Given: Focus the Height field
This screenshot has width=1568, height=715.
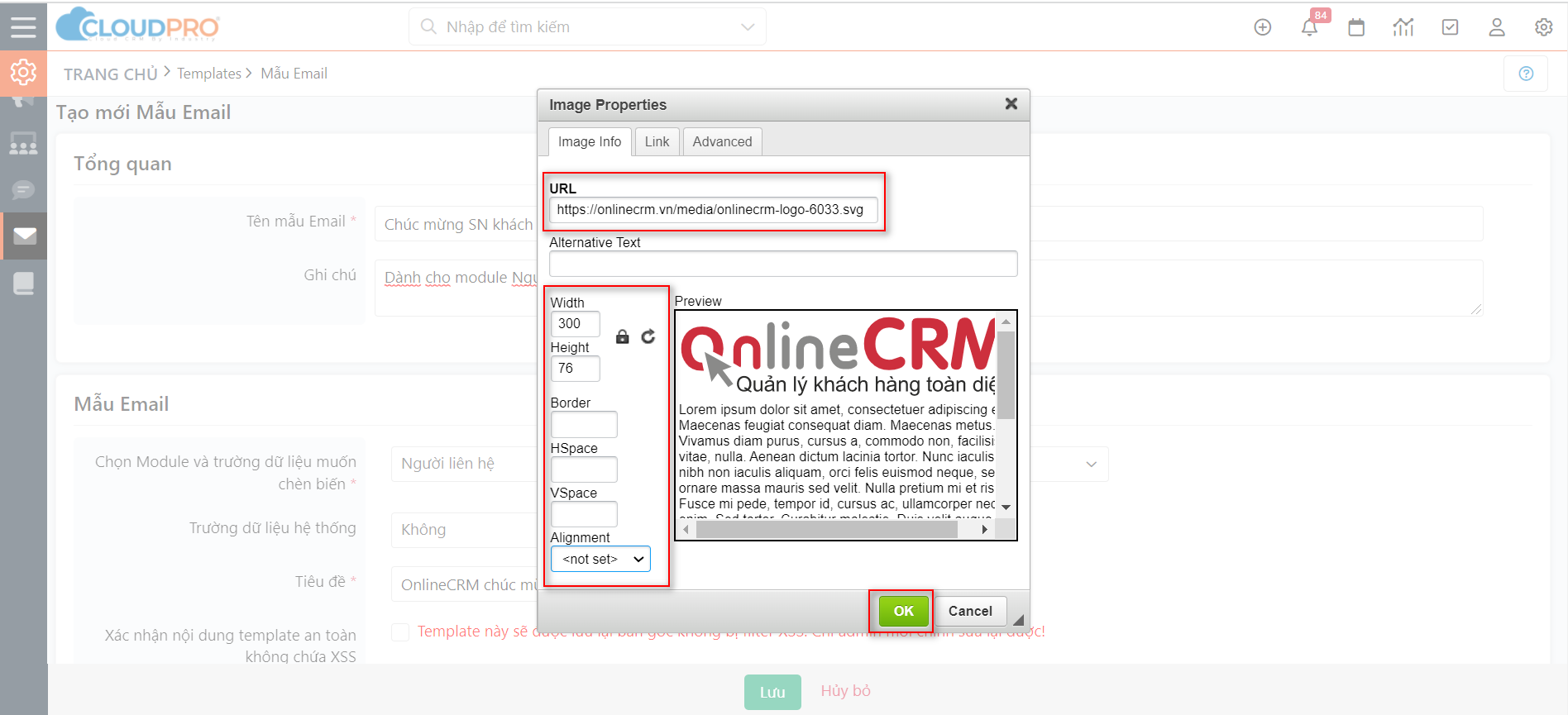Looking at the screenshot, I should [575, 369].
